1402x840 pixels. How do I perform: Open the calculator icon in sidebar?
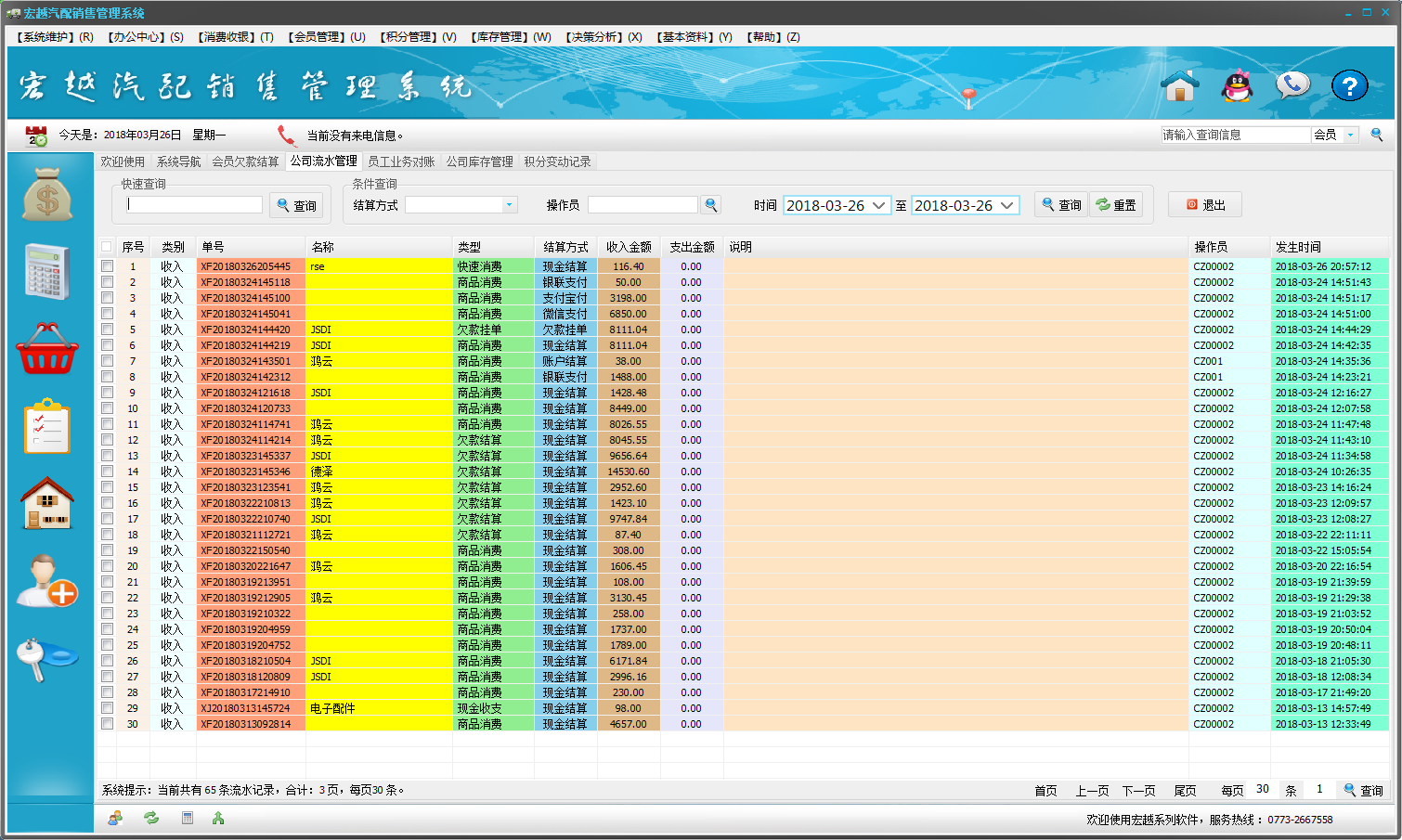click(x=47, y=272)
